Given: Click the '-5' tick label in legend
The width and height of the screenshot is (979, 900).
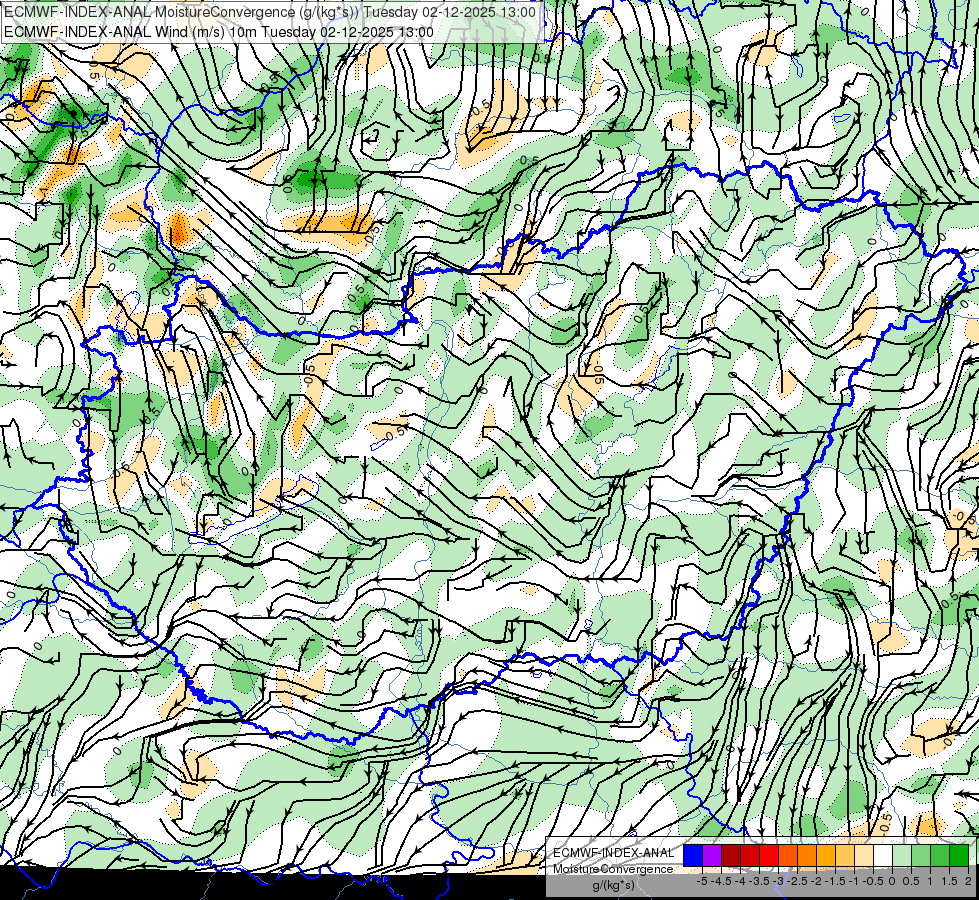Looking at the screenshot, I should [702, 881].
